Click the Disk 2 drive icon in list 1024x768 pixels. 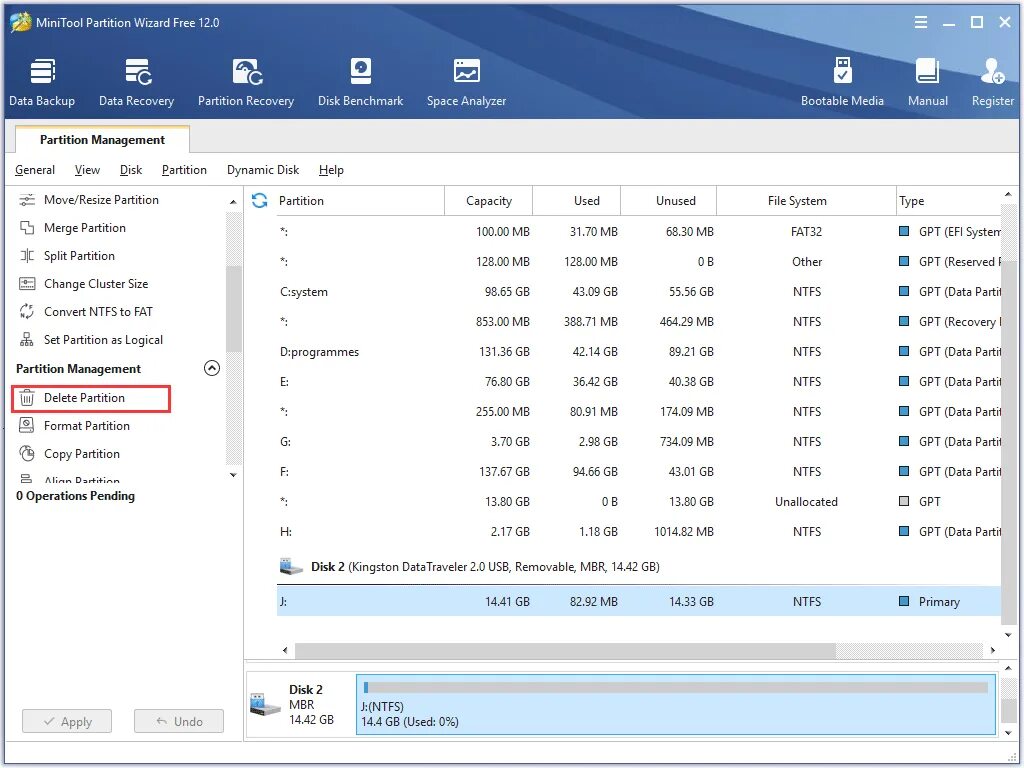pyautogui.click(x=291, y=566)
